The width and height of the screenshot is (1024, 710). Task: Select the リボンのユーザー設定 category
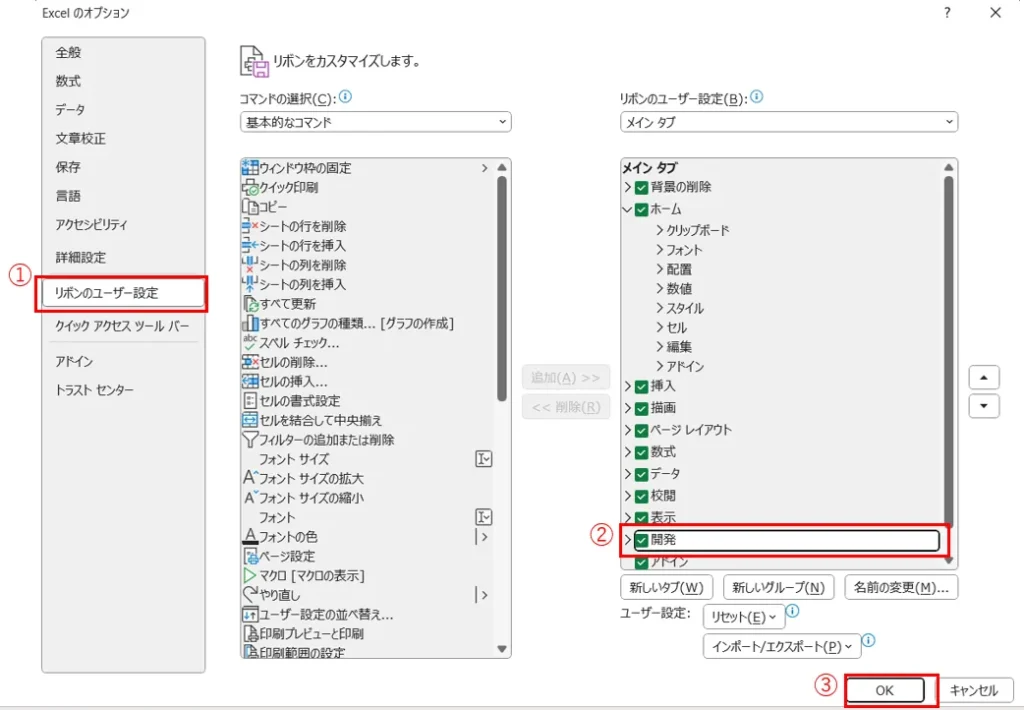(x=123, y=293)
